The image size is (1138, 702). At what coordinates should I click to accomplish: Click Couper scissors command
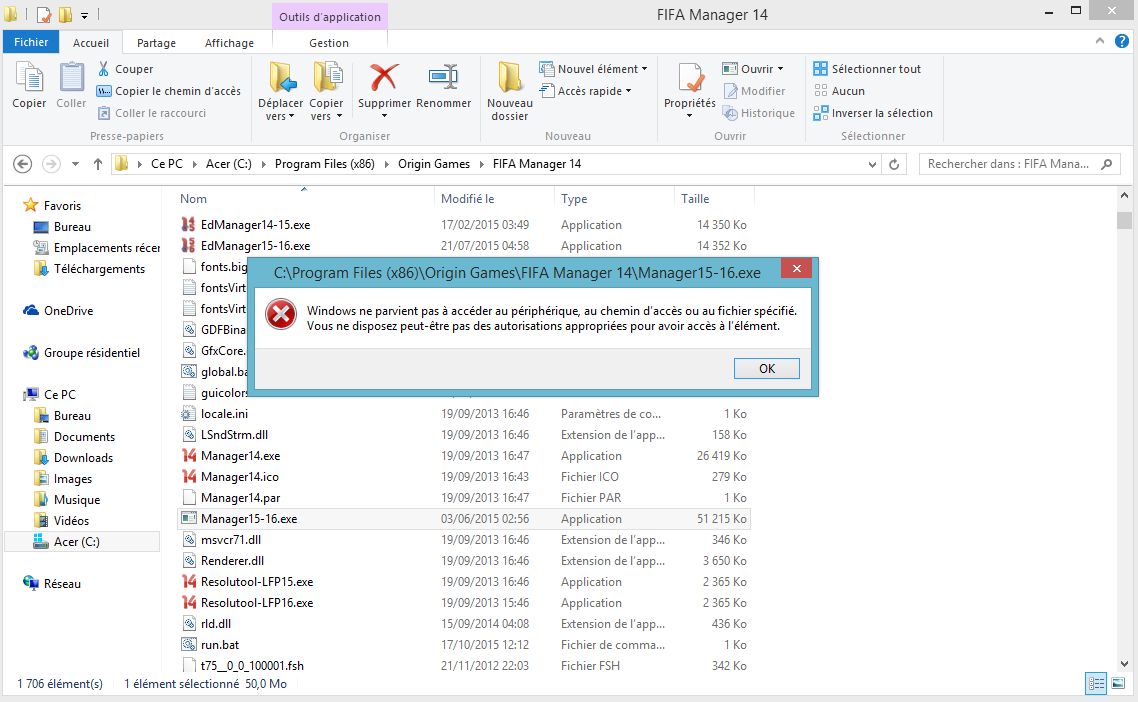126,69
